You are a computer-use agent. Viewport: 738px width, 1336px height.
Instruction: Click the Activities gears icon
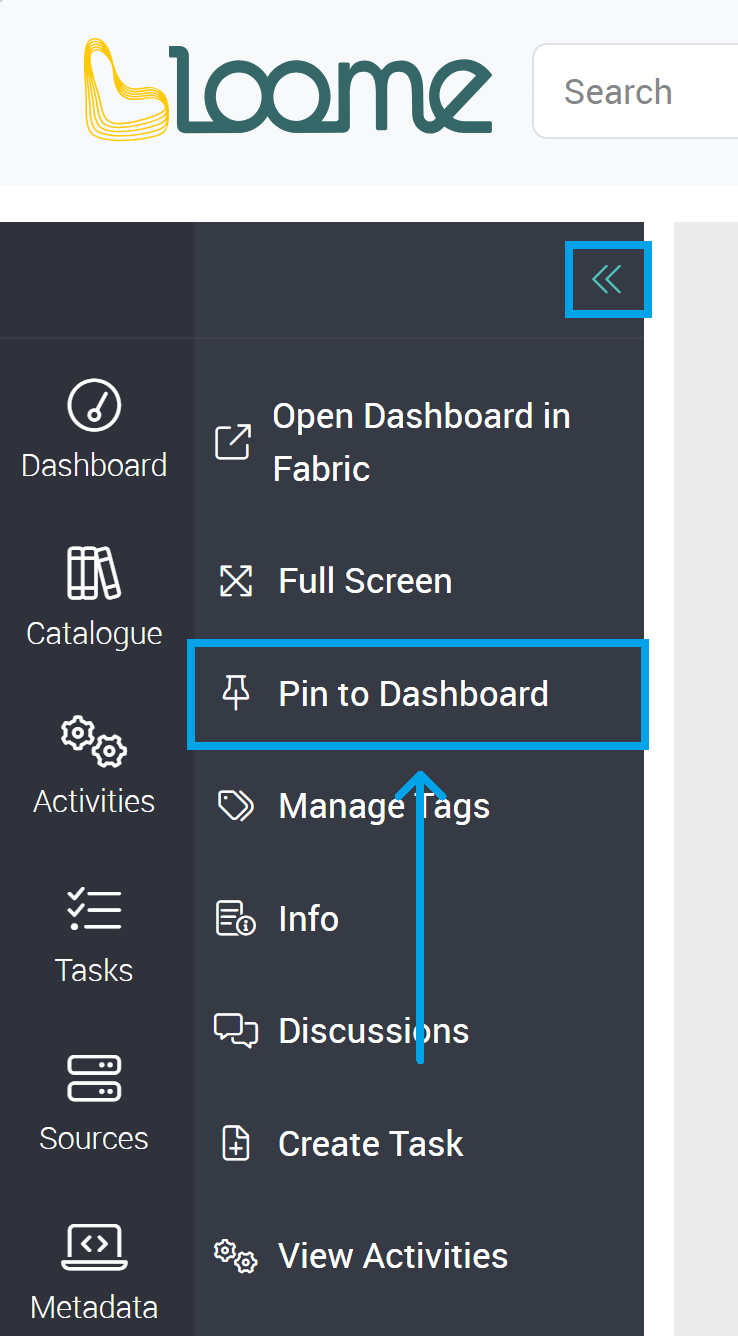pyautogui.click(x=94, y=740)
